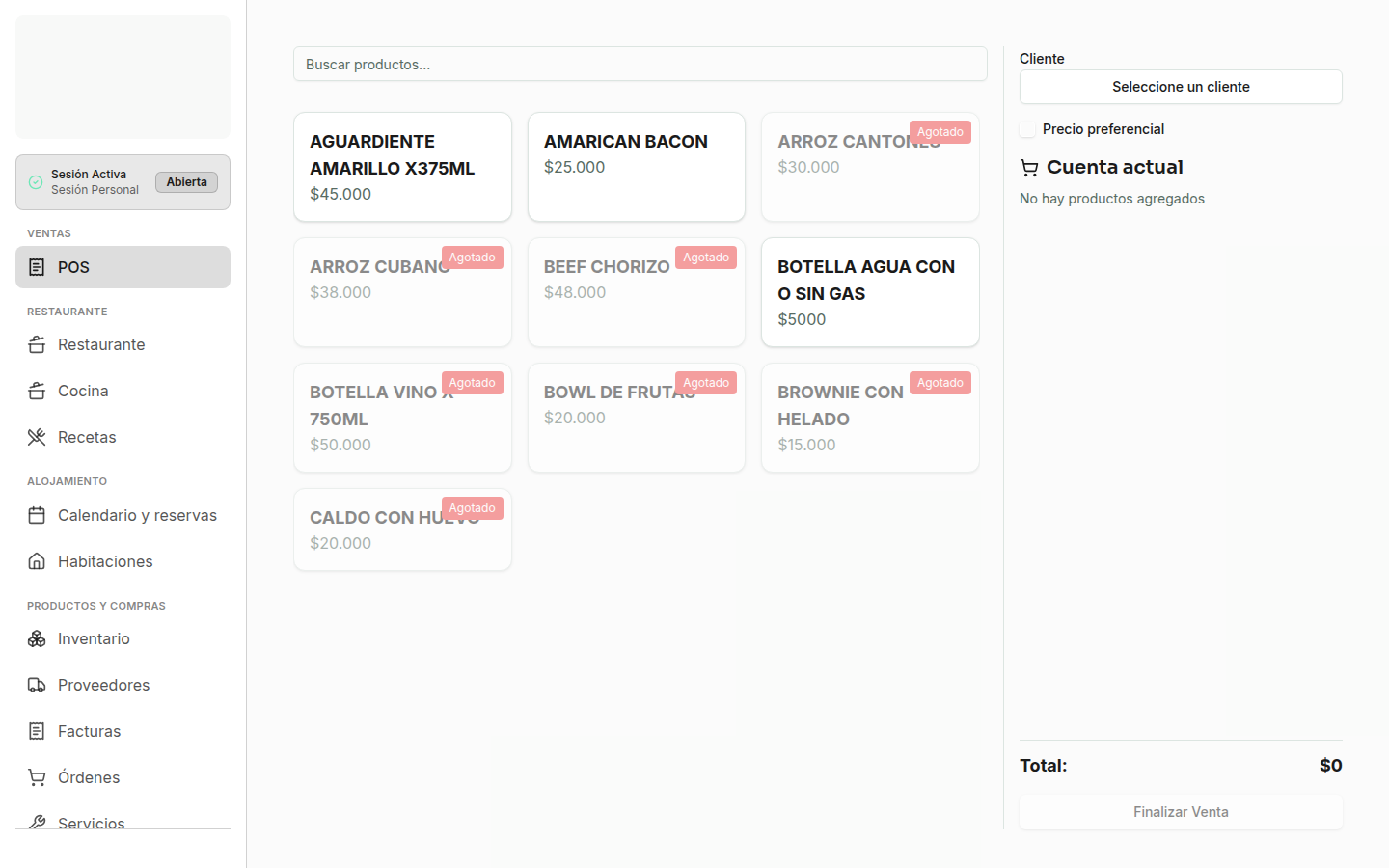Enable the Precio preferencial checkbox
Image resolution: width=1389 pixels, height=868 pixels.
[1027, 129]
